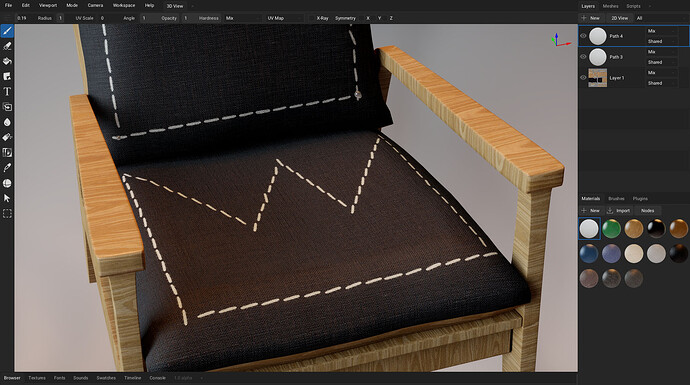
Task: Select the Brush tool
Action: point(7,31)
